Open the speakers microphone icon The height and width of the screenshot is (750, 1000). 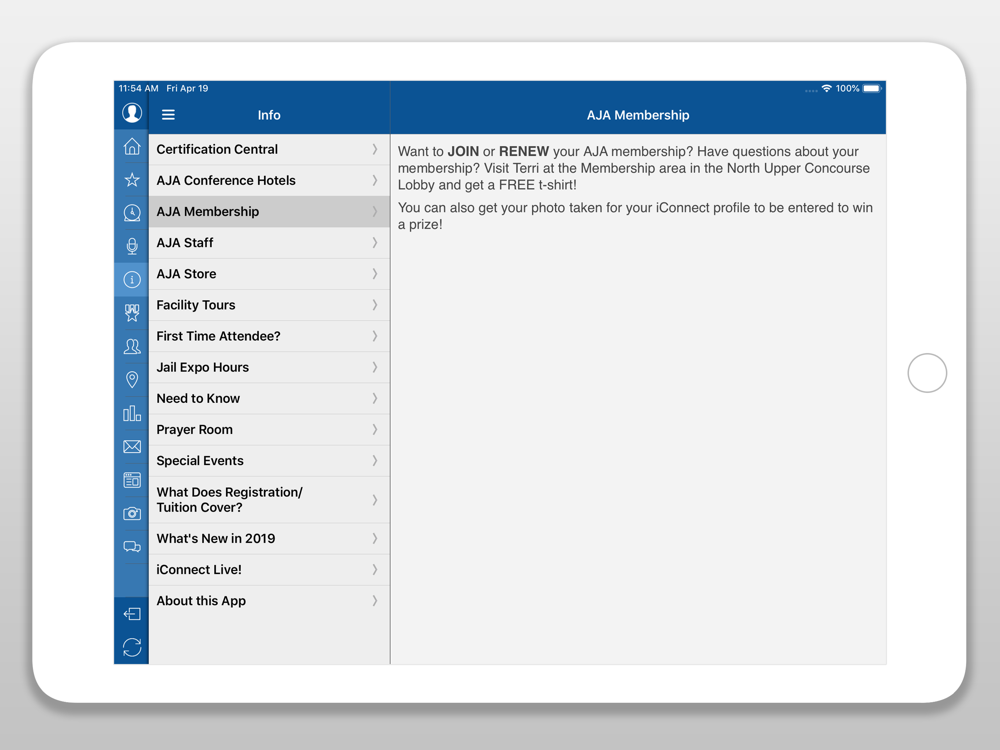pyautogui.click(x=132, y=246)
